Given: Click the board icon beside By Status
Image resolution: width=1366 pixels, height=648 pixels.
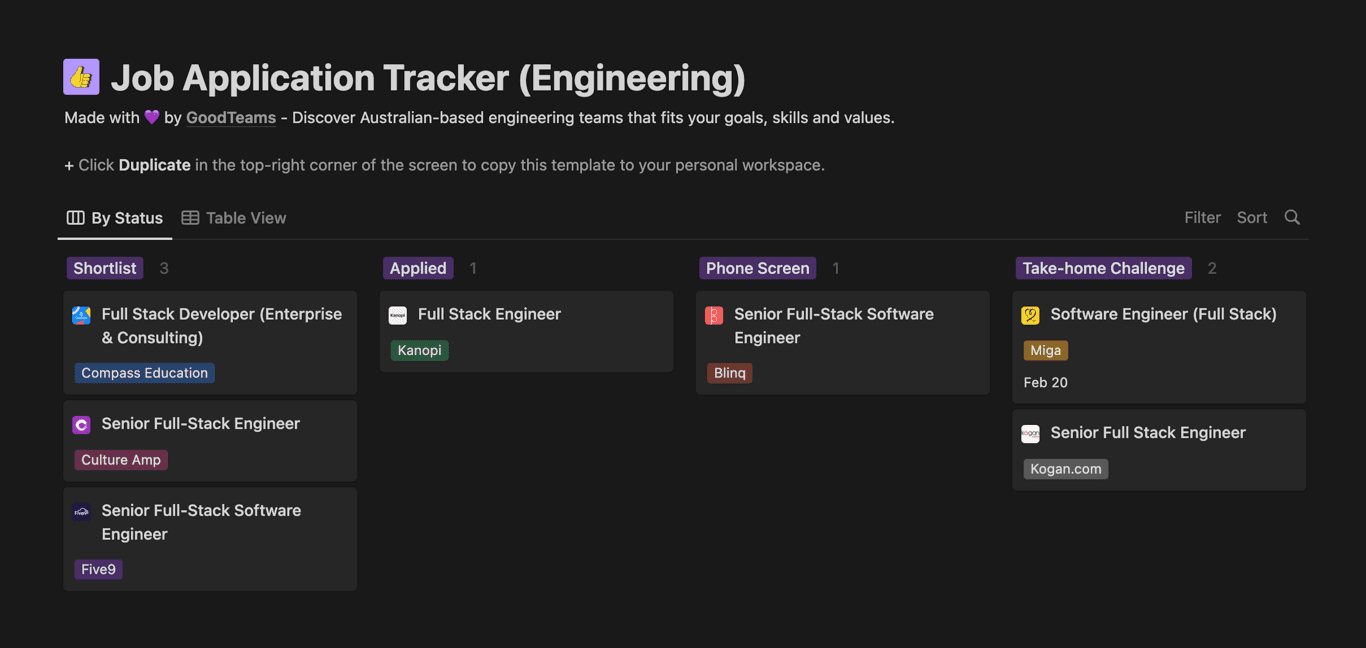Looking at the screenshot, I should point(75,217).
